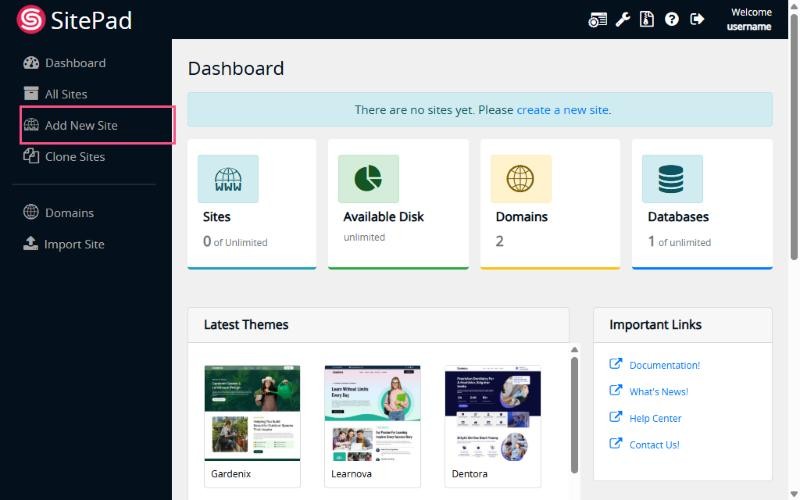
Task: Open the Help Center link
Action: coord(655,418)
